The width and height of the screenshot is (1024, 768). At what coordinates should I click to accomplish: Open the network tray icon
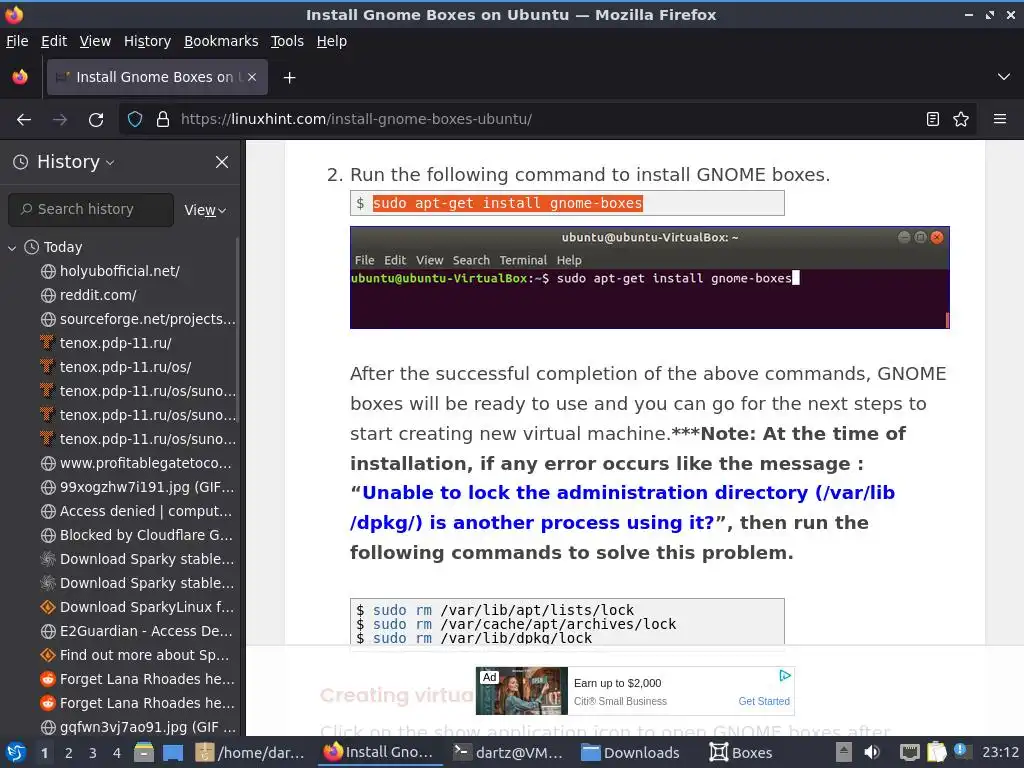(x=909, y=753)
